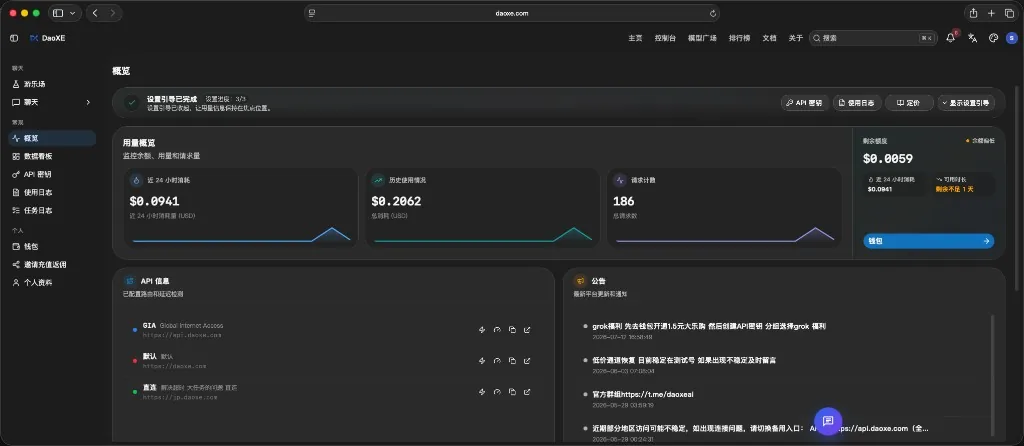The height and width of the screenshot is (446, 1024).
Task: Open 排行榜 in top navigation
Action: pos(739,38)
